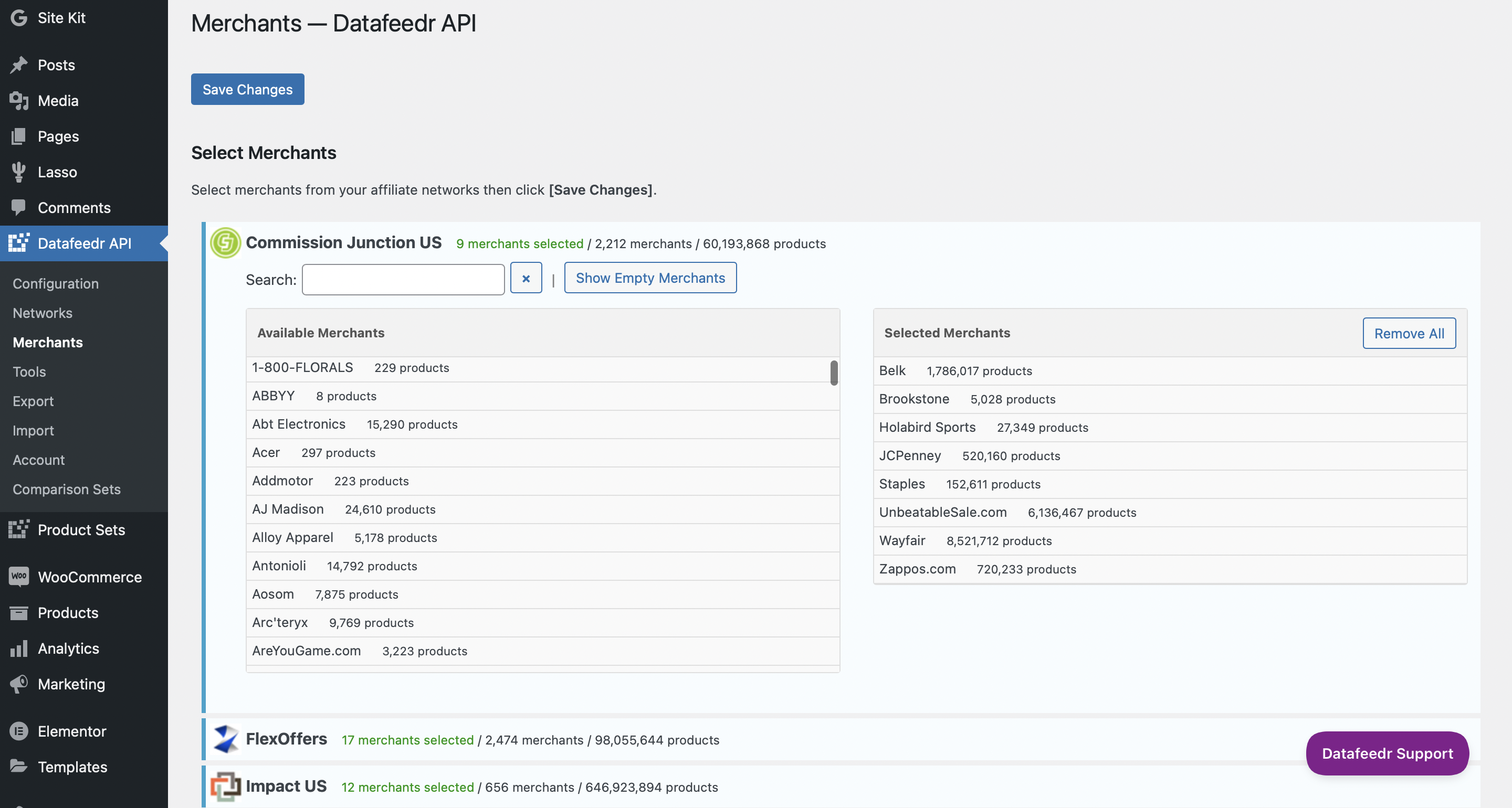This screenshot has height=808, width=1512.
Task: Click the FlexOffers network logo
Action: [x=225, y=739]
